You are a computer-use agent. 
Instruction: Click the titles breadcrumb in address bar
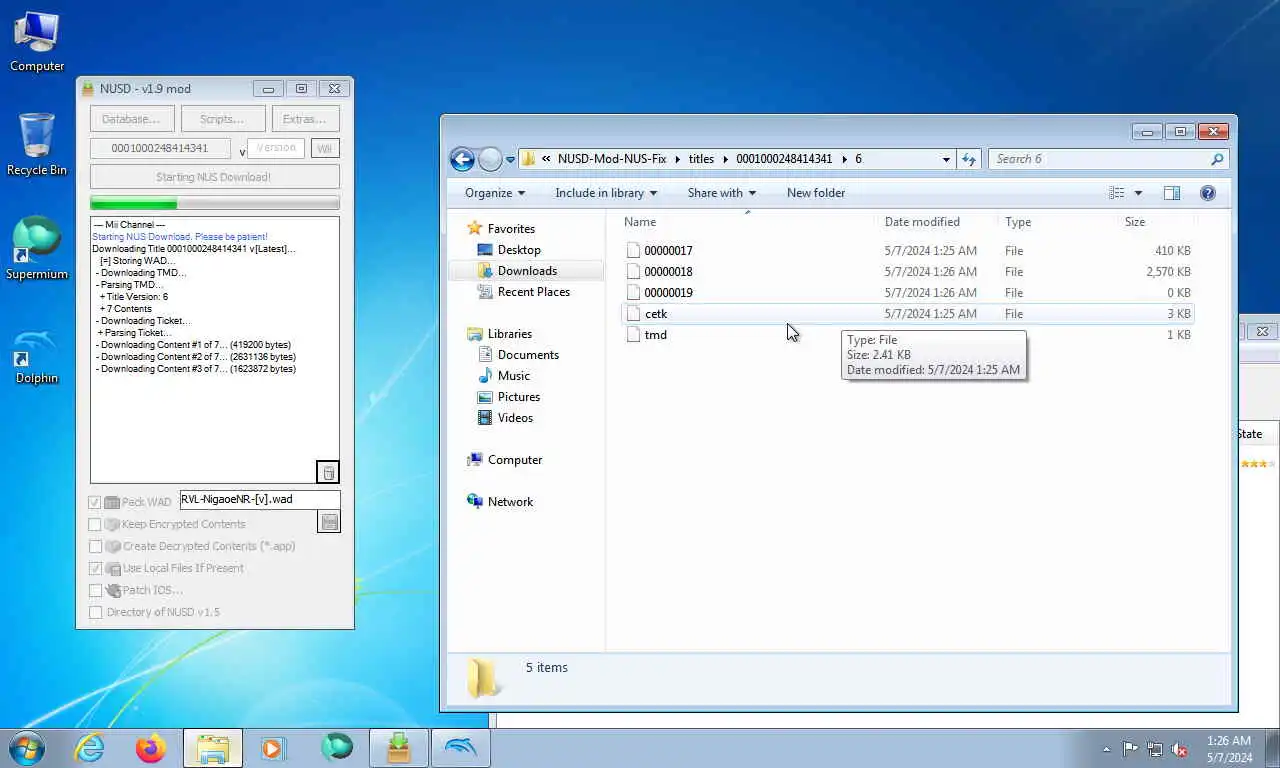point(701,159)
